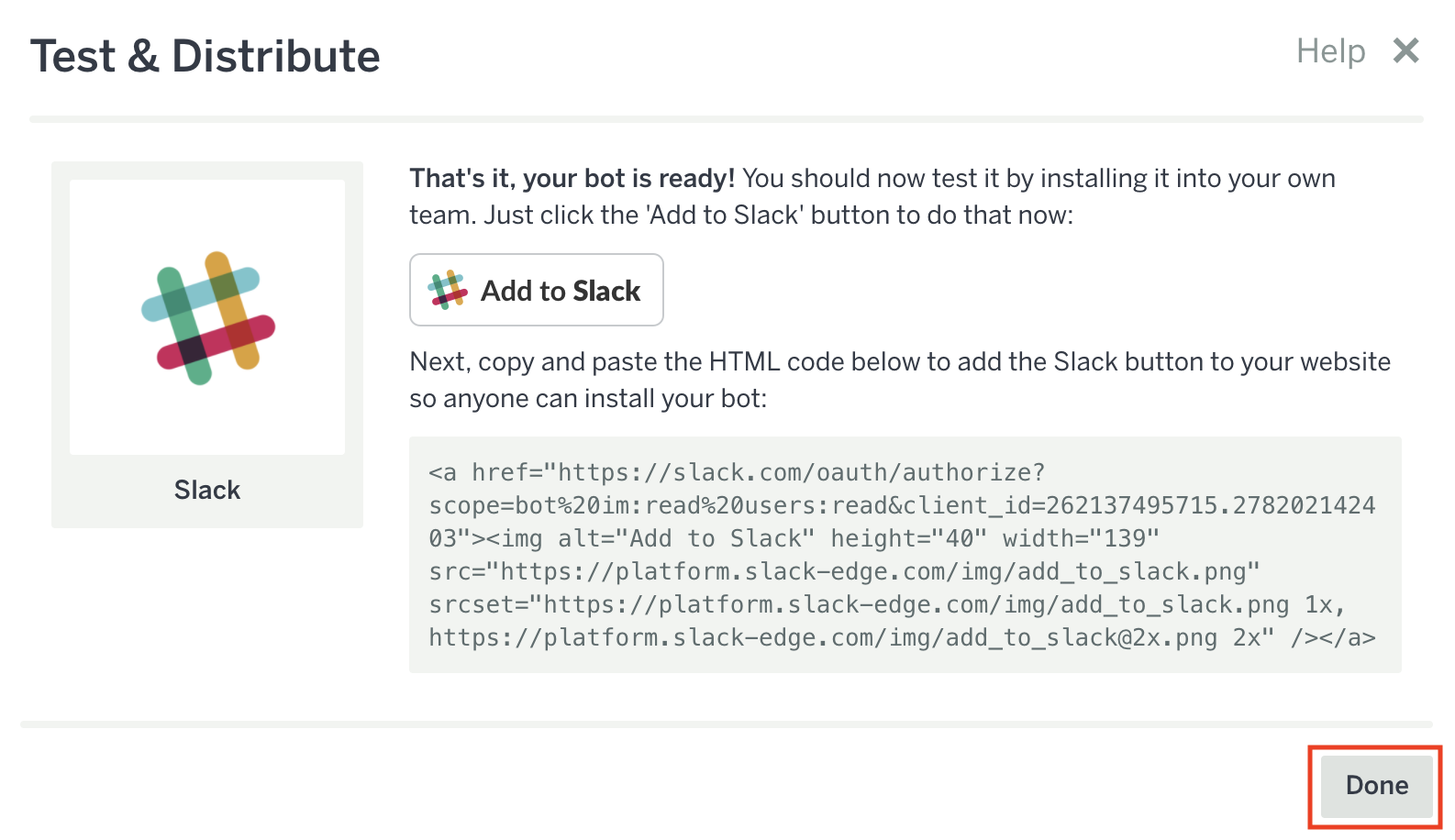Click the Slack label under the logo
This screenshot has height=840, width=1455.
(207, 490)
